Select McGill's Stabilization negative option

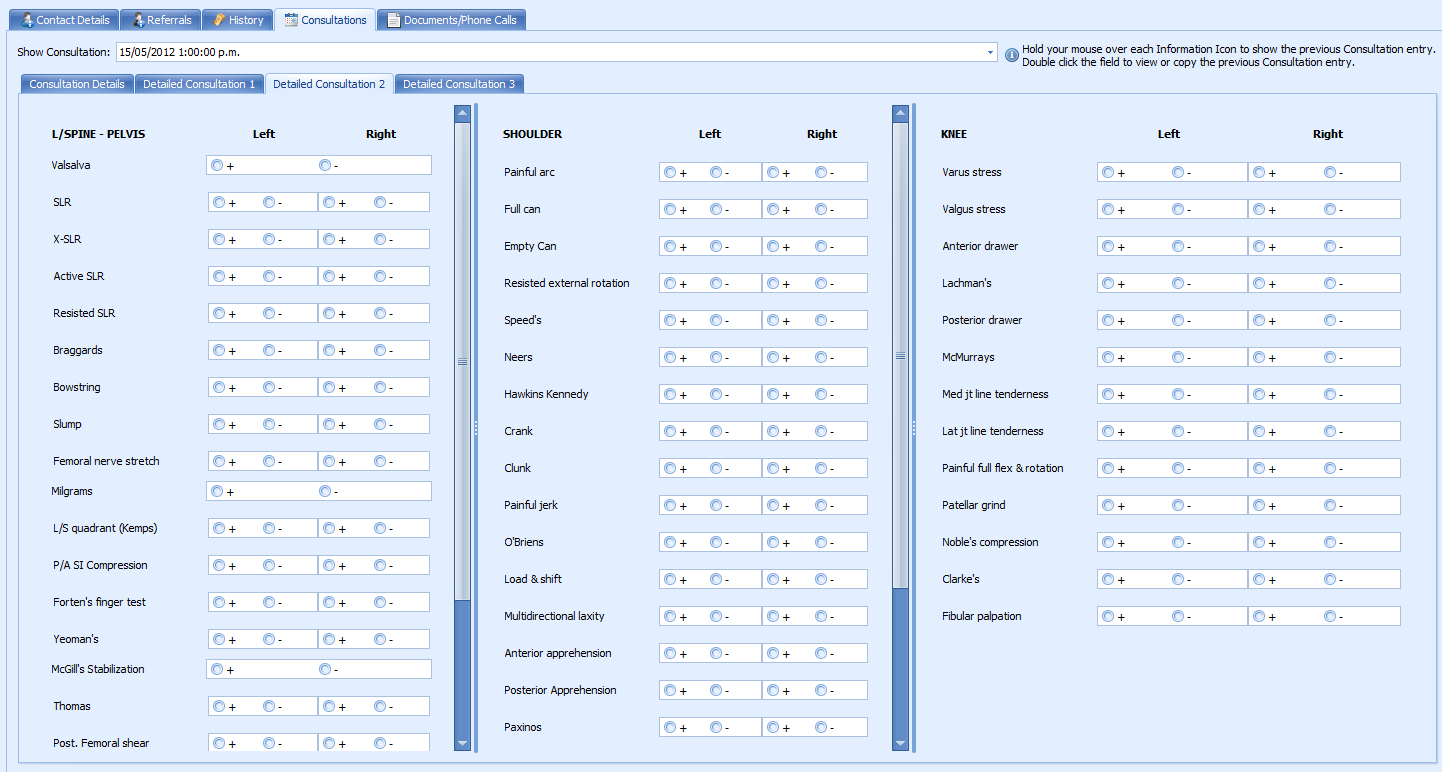(325, 669)
